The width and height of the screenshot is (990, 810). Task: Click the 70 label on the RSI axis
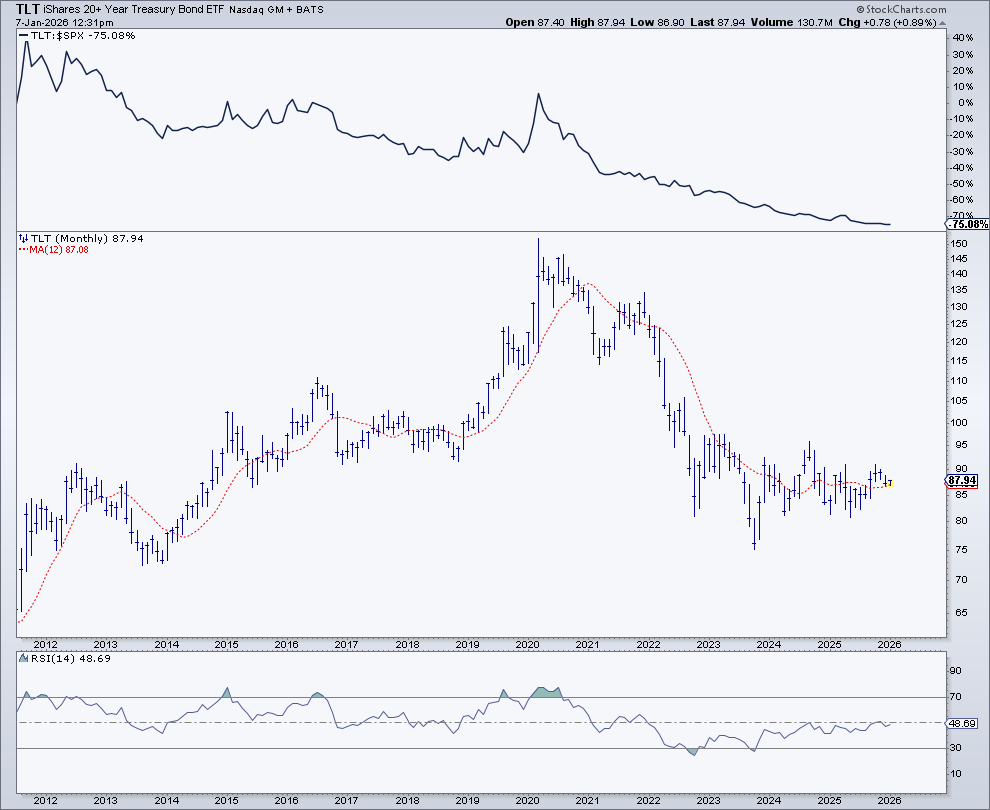click(956, 697)
